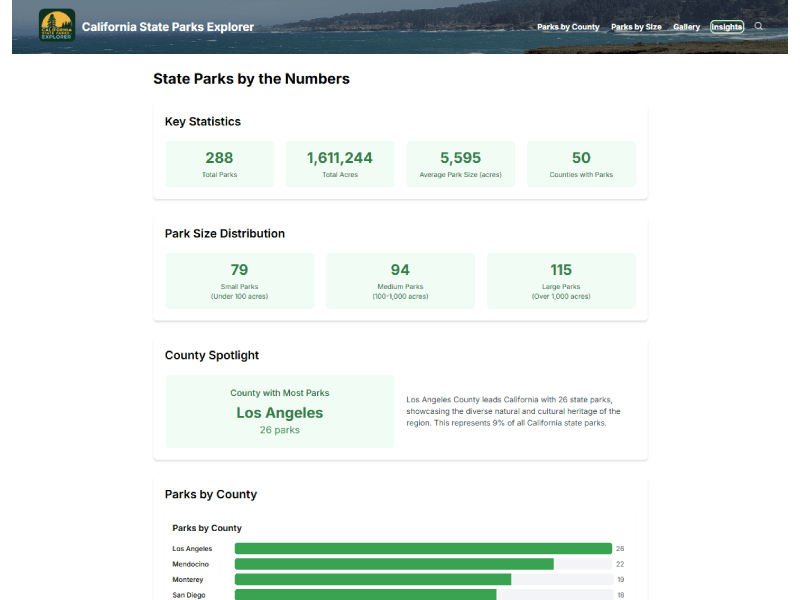The image size is (800, 600).
Task: Click the Parks by County chart title
Action: (x=206, y=528)
